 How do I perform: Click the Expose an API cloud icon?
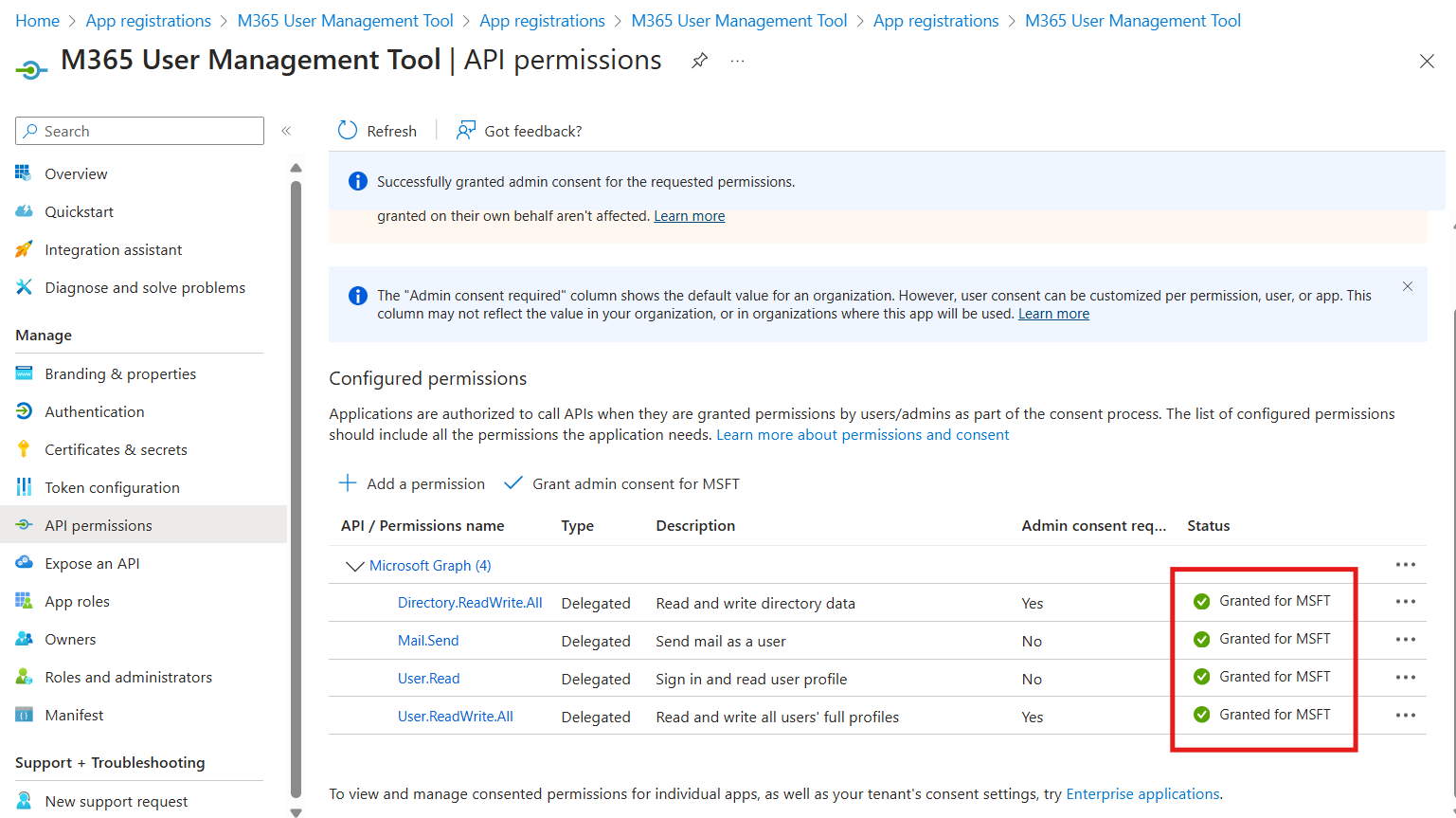(x=24, y=563)
